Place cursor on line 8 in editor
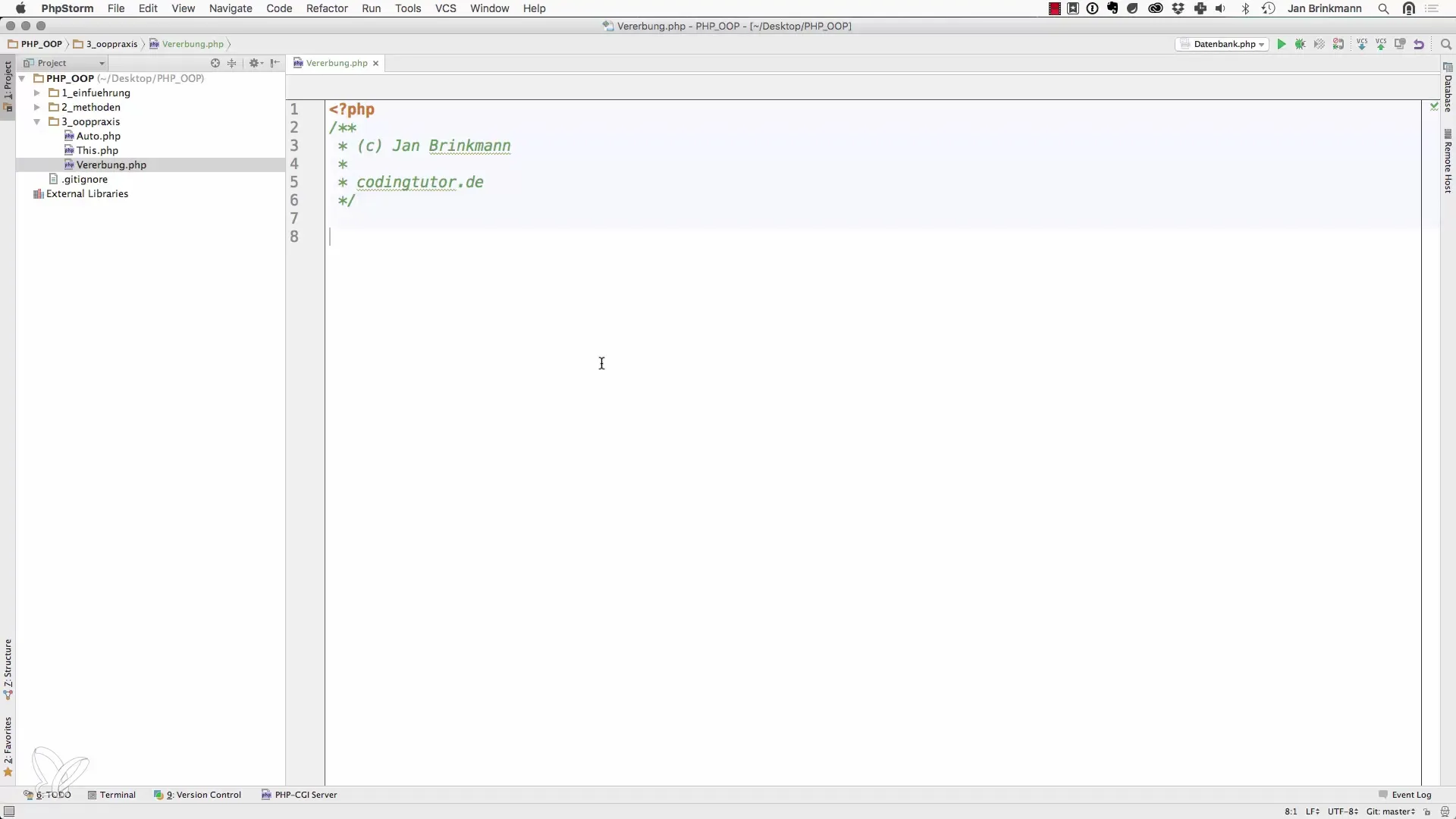 click(872, 237)
